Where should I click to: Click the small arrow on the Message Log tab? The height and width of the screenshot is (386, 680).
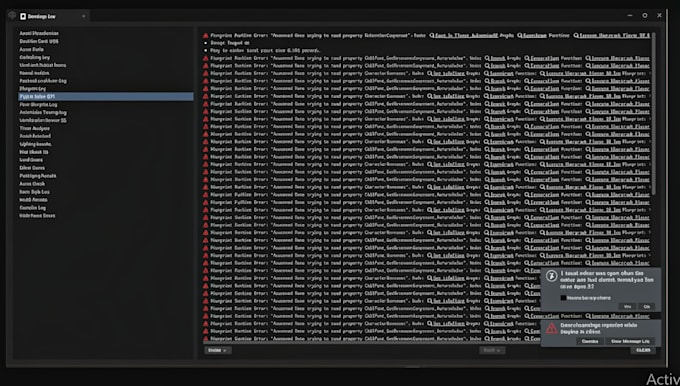coord(84,16)
